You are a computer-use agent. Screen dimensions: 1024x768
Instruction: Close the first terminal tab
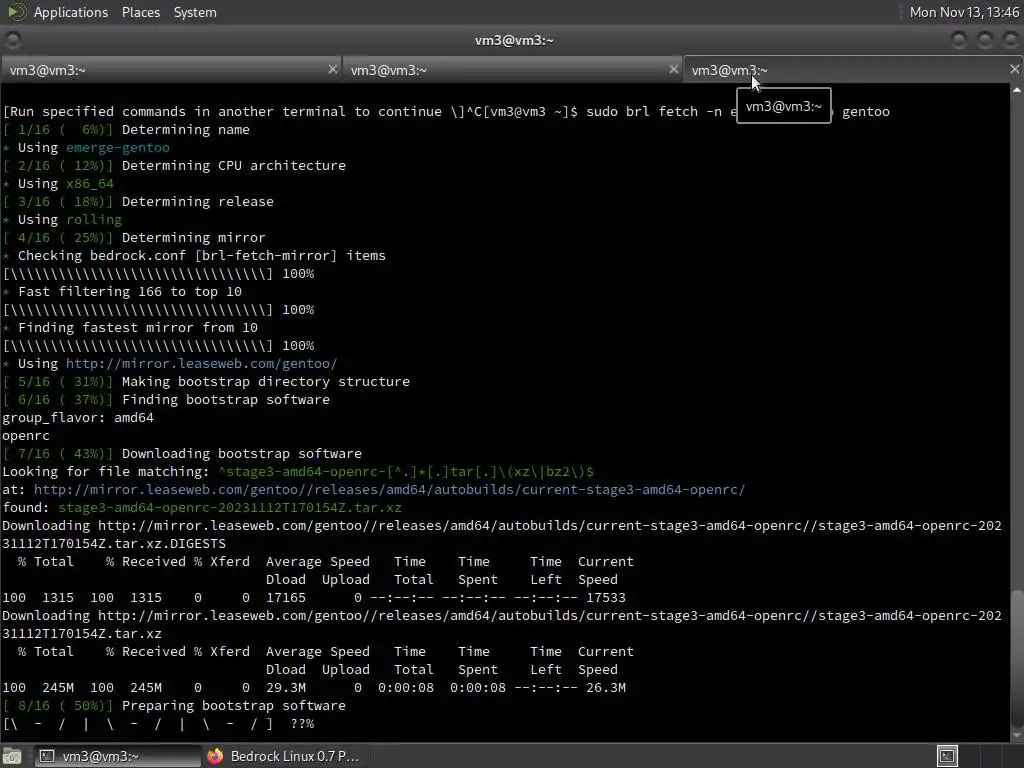tap(332, 69)
